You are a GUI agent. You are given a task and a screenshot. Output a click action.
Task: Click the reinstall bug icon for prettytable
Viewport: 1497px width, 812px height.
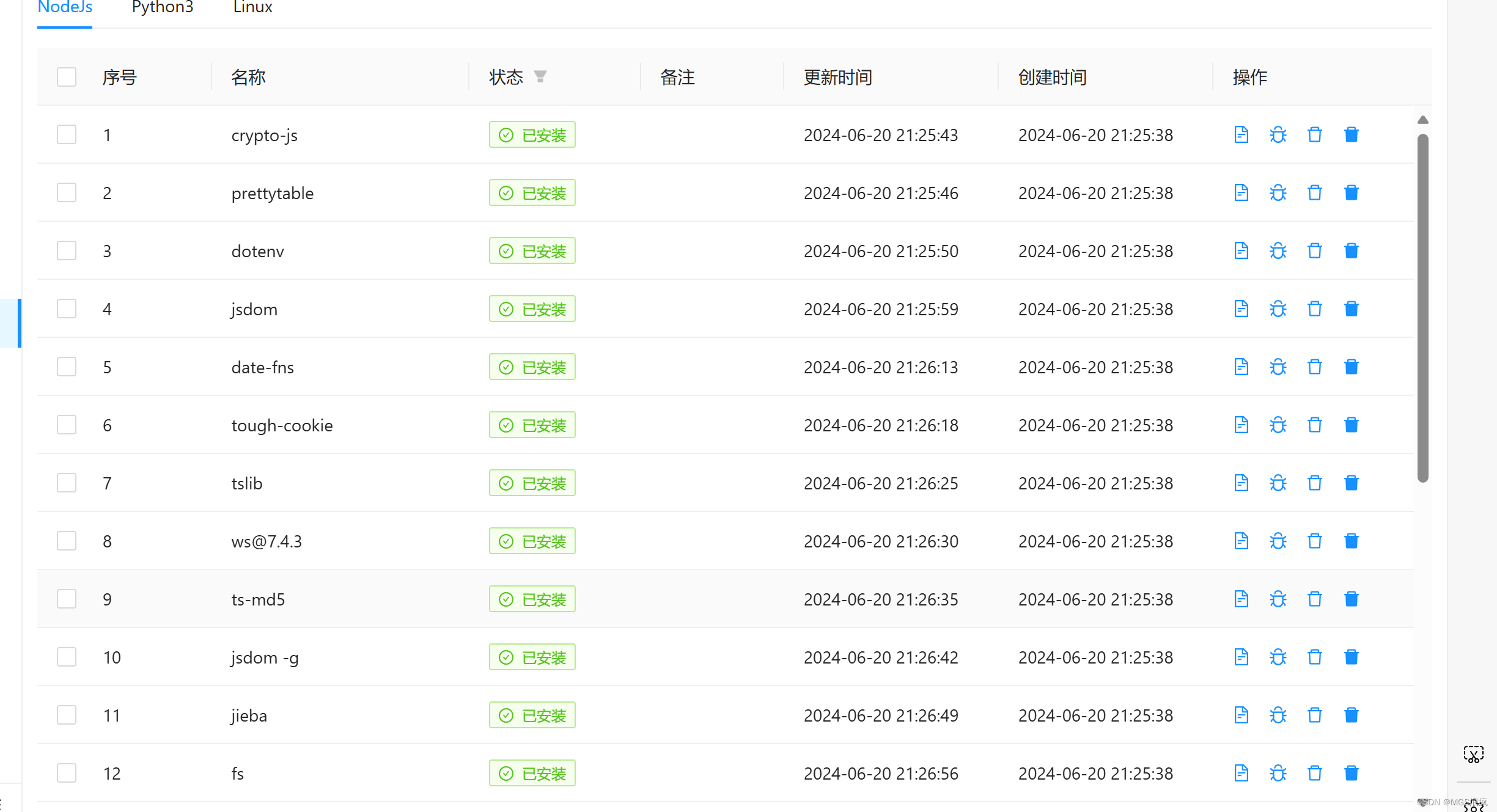[1278, 193]
